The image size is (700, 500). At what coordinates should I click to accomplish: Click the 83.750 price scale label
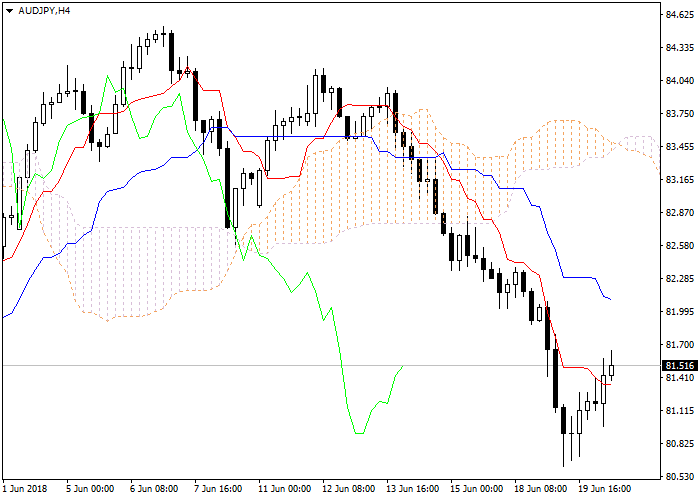(x=680, y=114)
